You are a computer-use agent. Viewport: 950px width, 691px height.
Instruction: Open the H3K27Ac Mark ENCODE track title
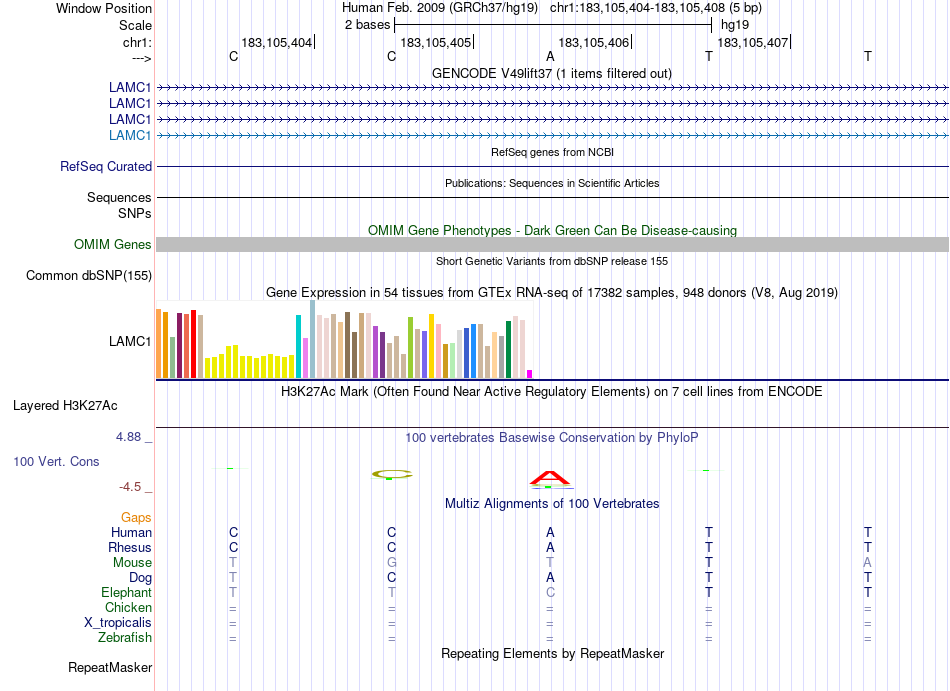(552, 391)
